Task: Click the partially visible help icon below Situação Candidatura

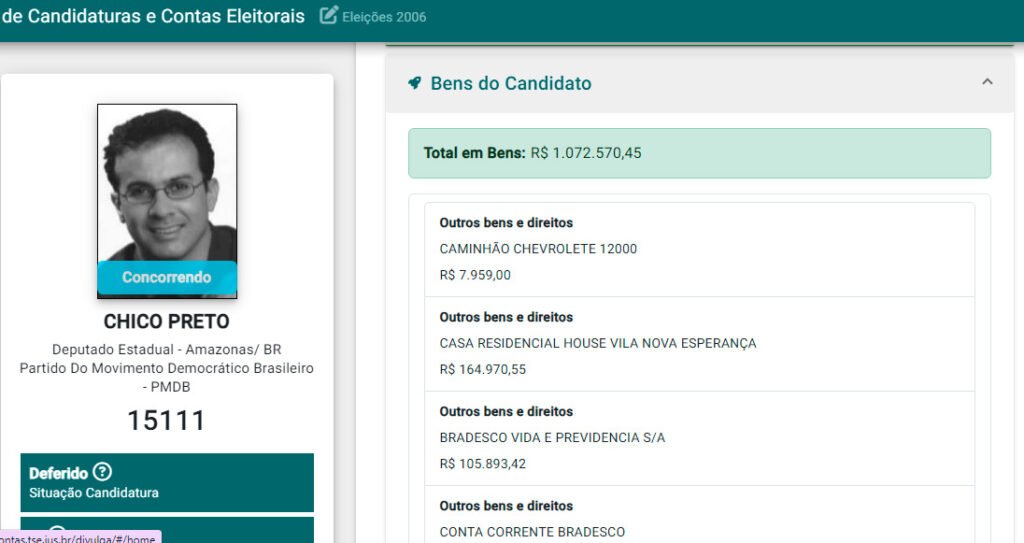Action: pyautogui.click(x=57, y=533)
